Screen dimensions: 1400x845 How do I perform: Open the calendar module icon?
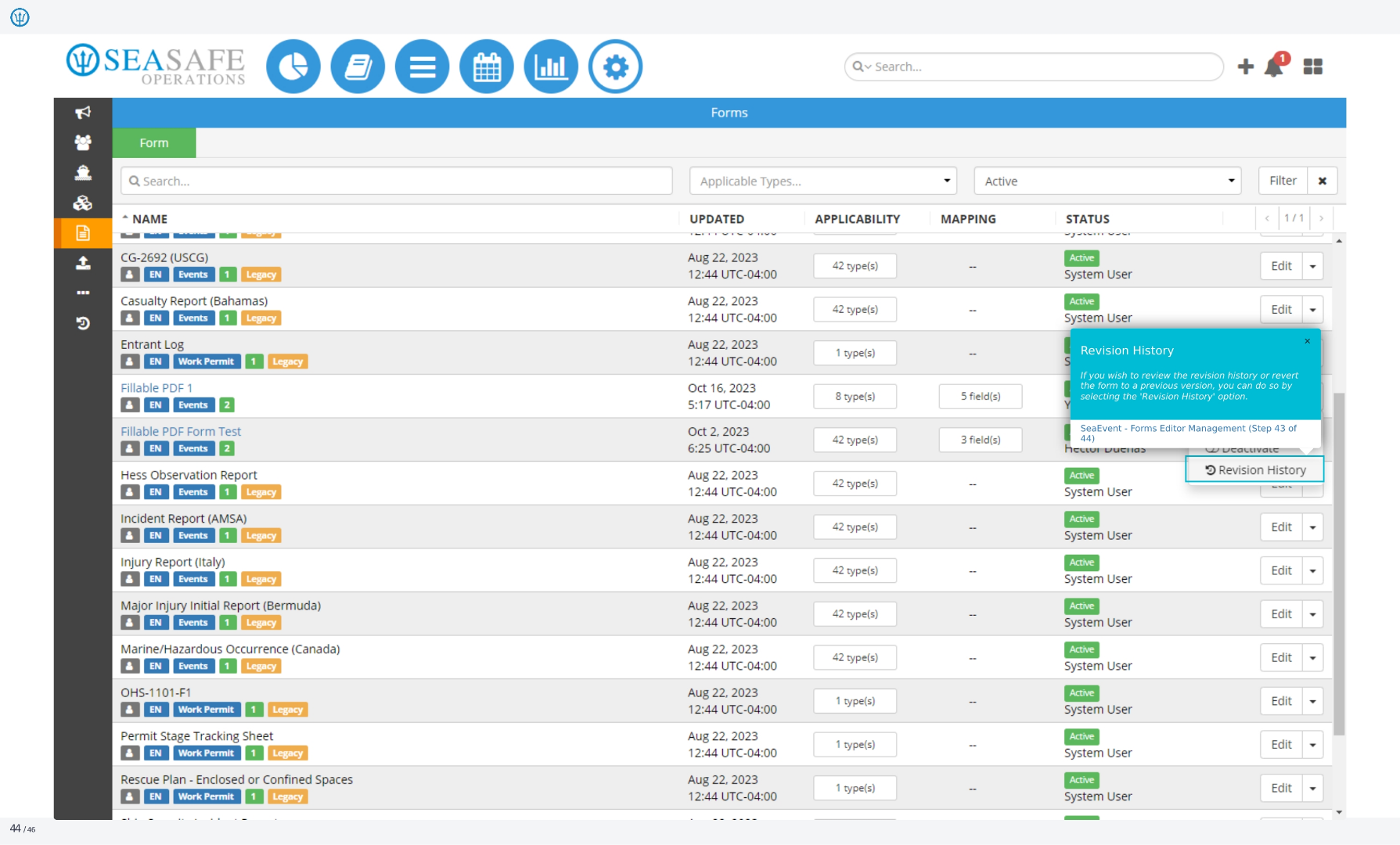tap(487, 67)
